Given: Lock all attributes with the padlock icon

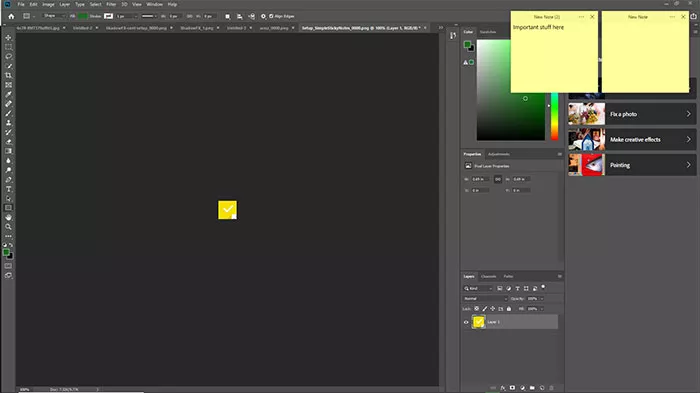Looking at the screenshot, I should click(x=508, y=309).
